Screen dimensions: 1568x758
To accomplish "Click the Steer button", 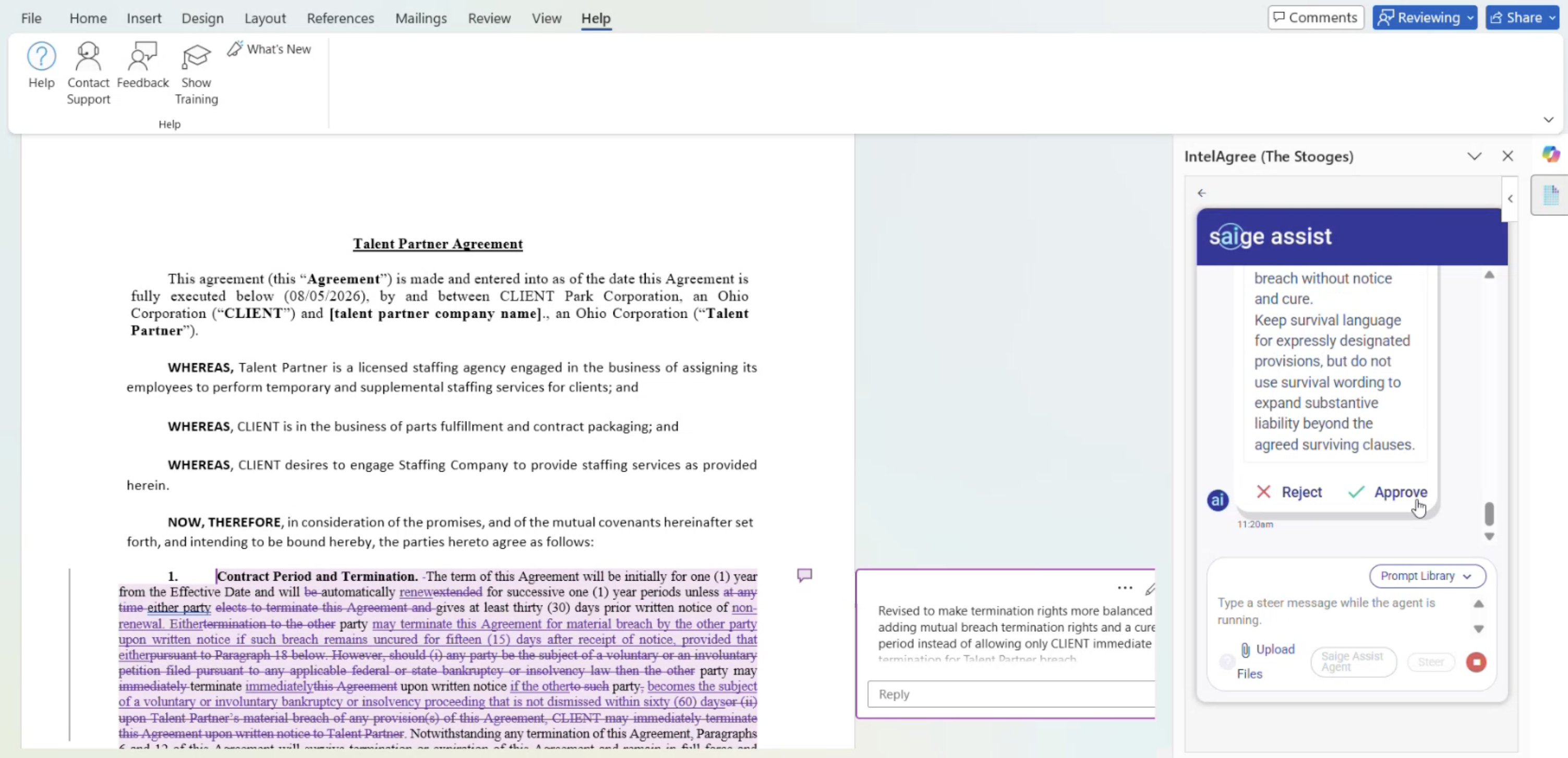I will [x=1430, y=662].
